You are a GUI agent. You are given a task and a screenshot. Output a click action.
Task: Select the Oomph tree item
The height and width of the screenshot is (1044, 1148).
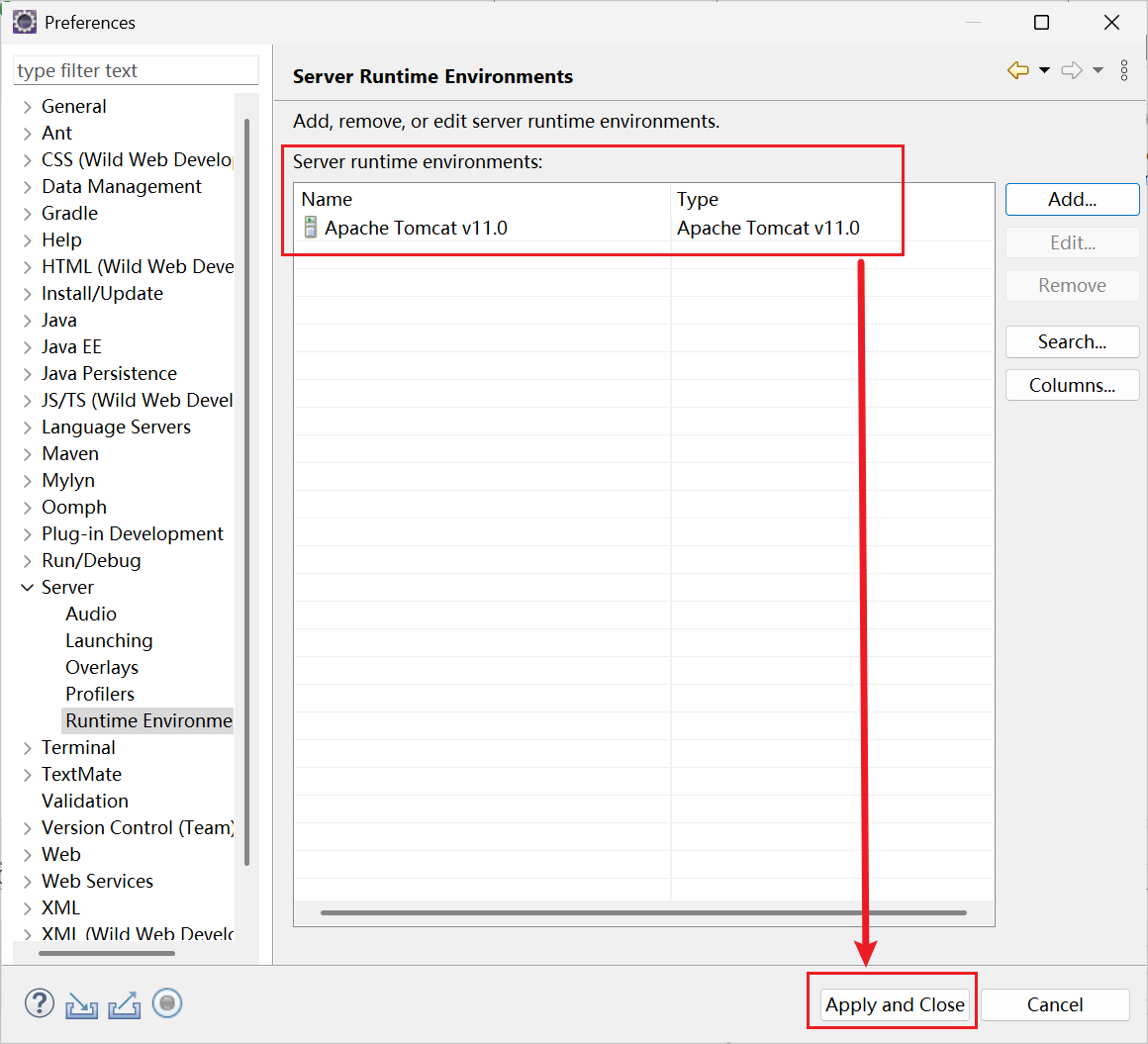click(74, 508)
